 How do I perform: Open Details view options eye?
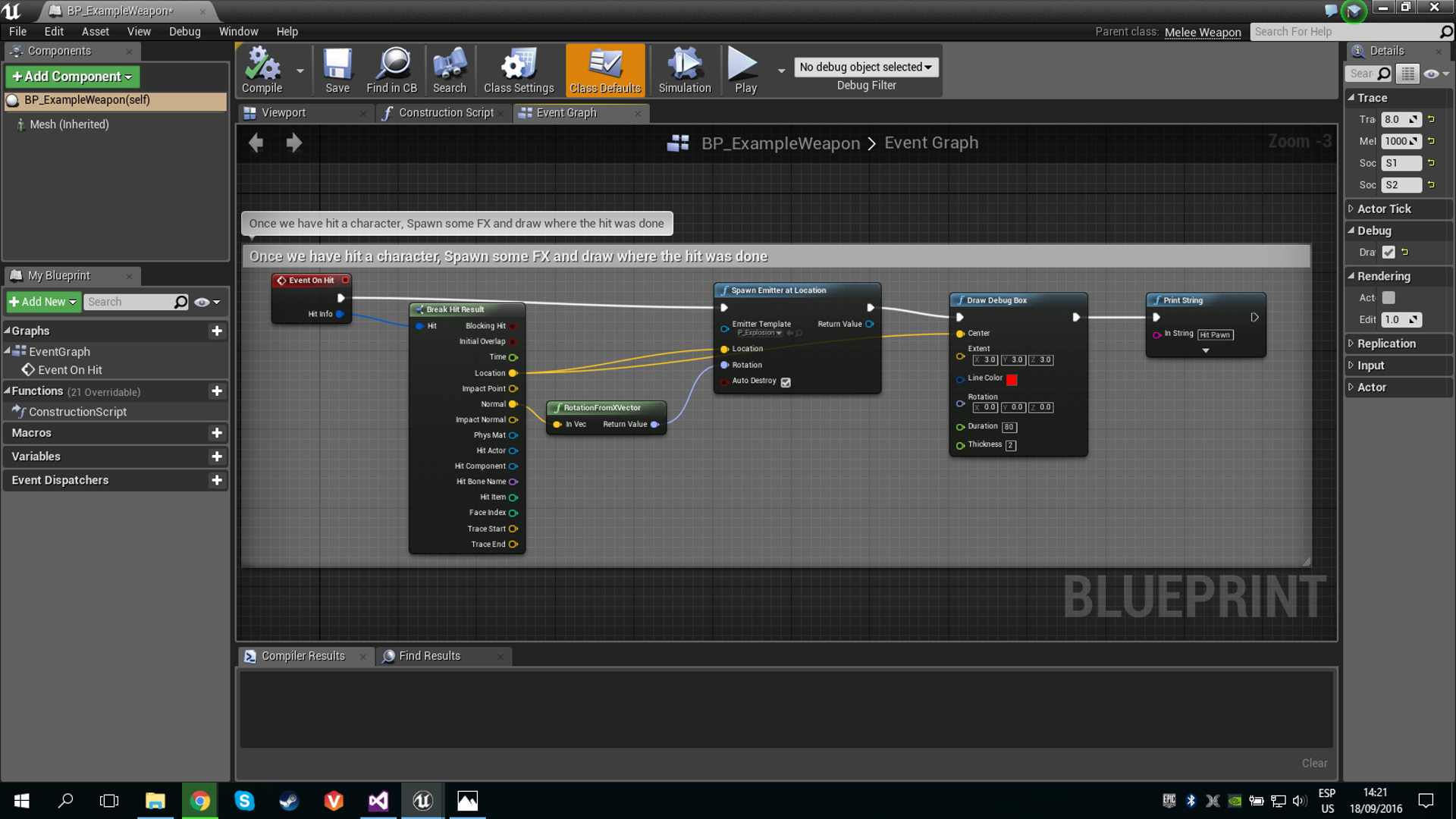click(1436, 74)
